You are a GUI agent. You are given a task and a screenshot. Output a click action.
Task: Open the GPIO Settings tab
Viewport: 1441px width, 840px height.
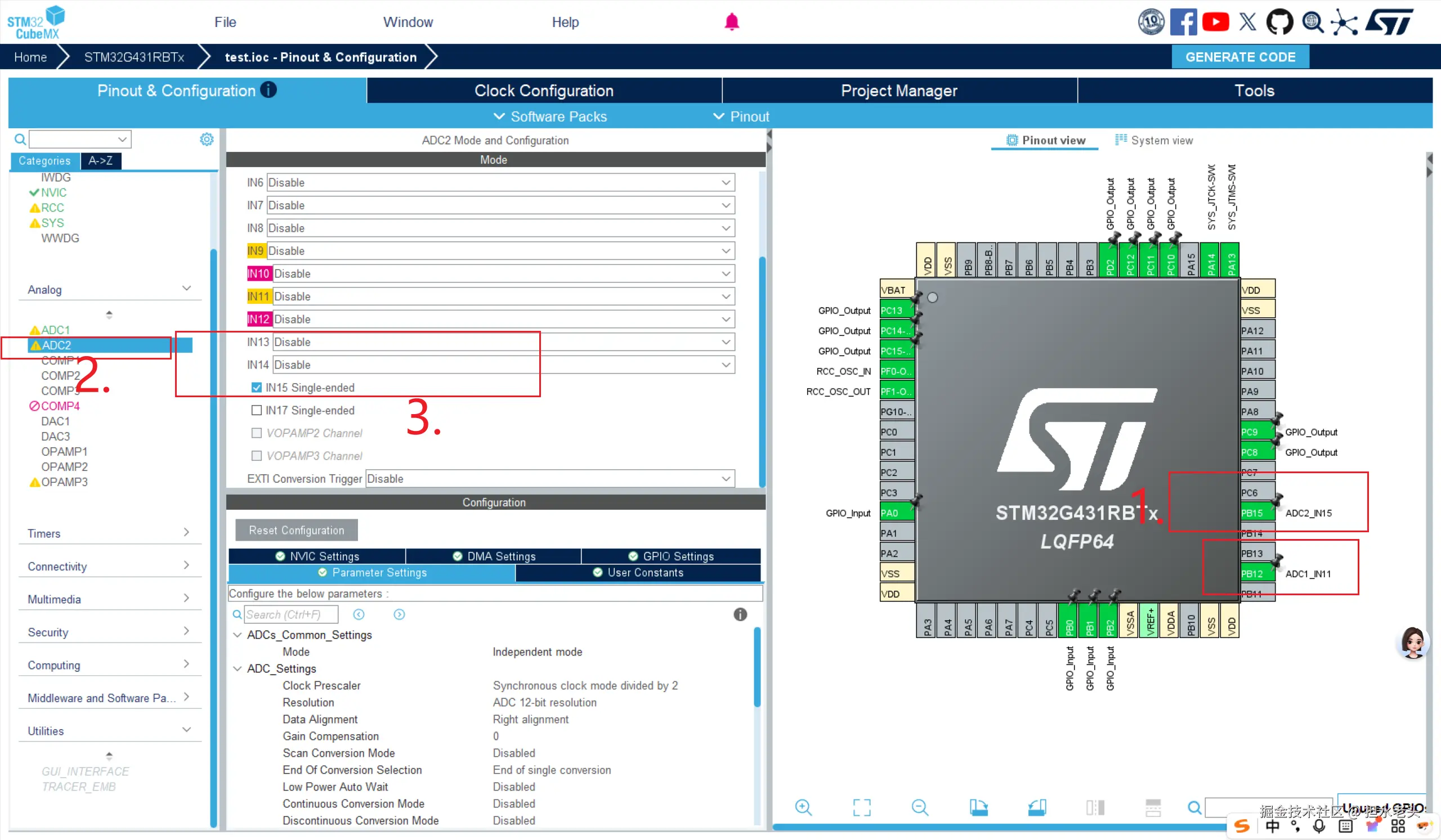tap(672, 556)
